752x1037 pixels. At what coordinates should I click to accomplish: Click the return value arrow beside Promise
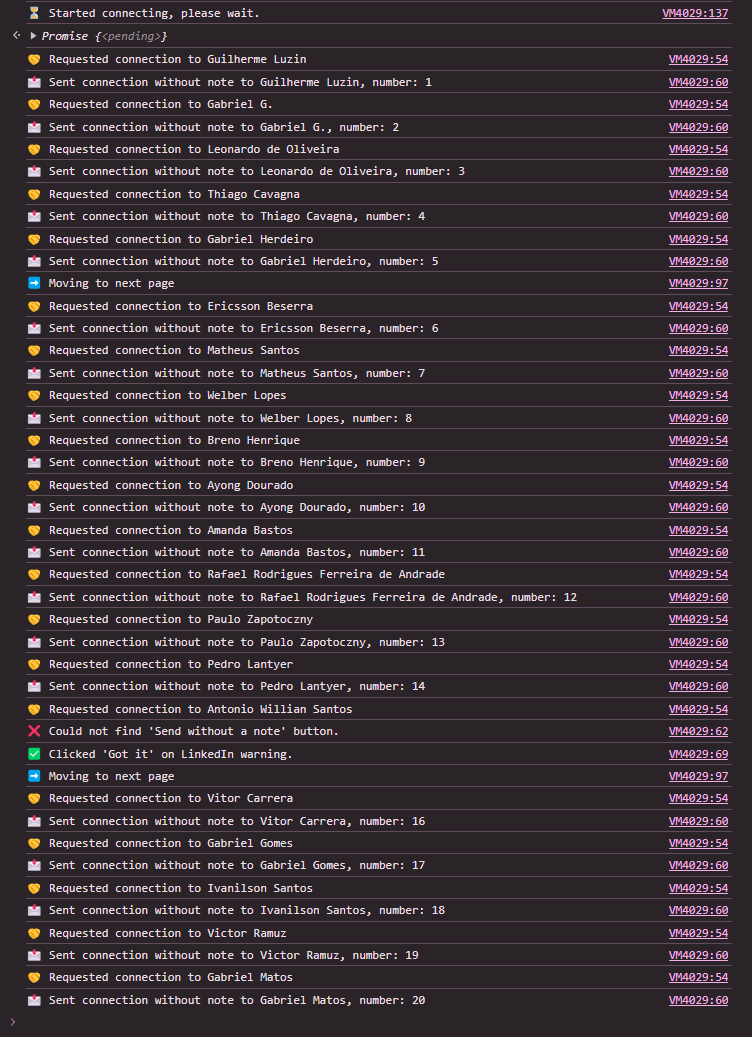(x=17, y=36)
